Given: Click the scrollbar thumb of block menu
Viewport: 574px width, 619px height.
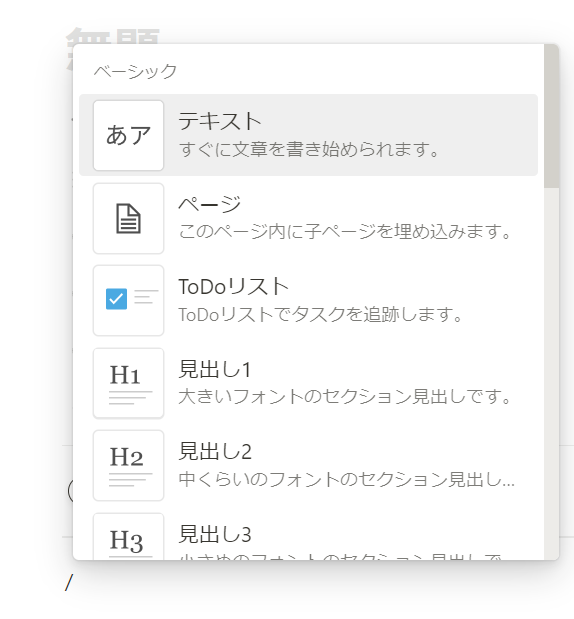Looking at the screenshot, I should click(551, 116).
